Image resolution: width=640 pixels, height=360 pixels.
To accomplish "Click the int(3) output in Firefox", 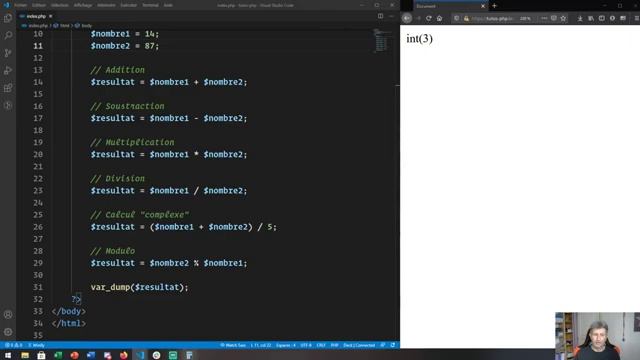I will [x=419, y=39].
